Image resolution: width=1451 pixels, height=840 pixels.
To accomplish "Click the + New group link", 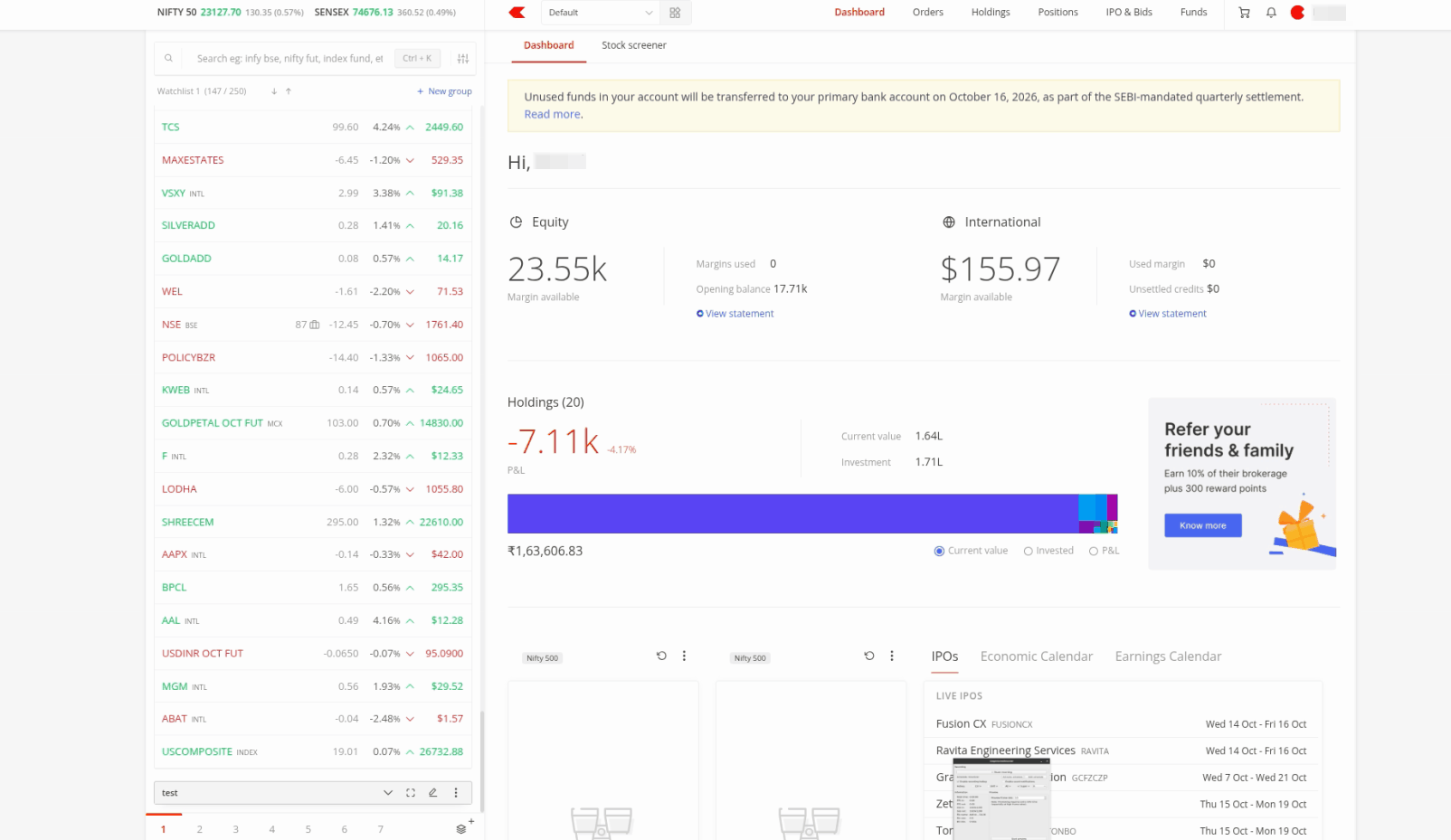I will pos(444,91).
